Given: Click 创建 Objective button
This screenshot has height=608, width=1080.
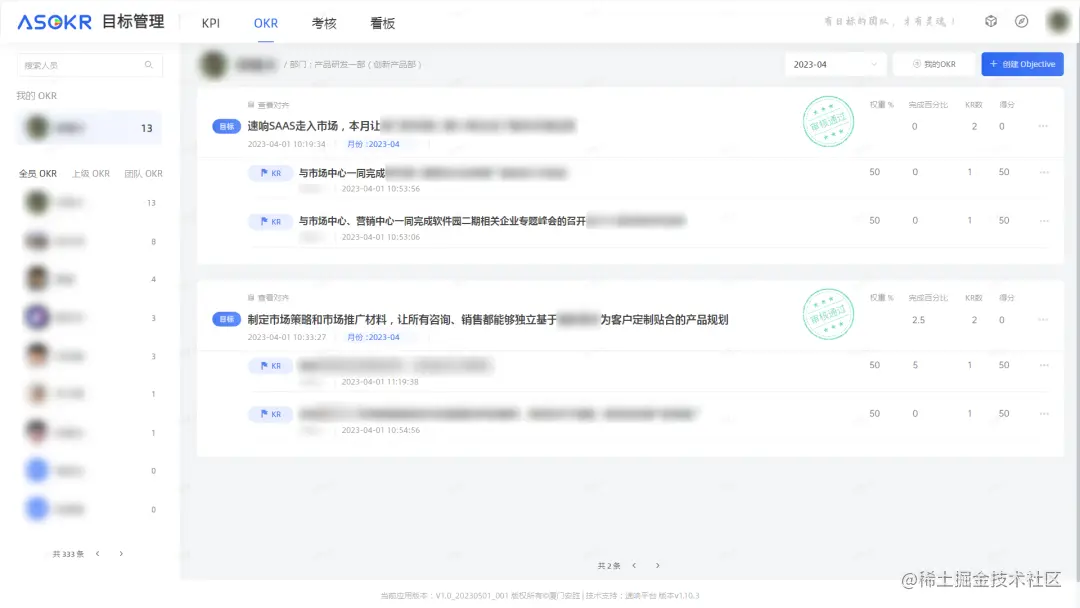Looking at the screenshot, I should pyautogui.click(x=1022, y=64).
